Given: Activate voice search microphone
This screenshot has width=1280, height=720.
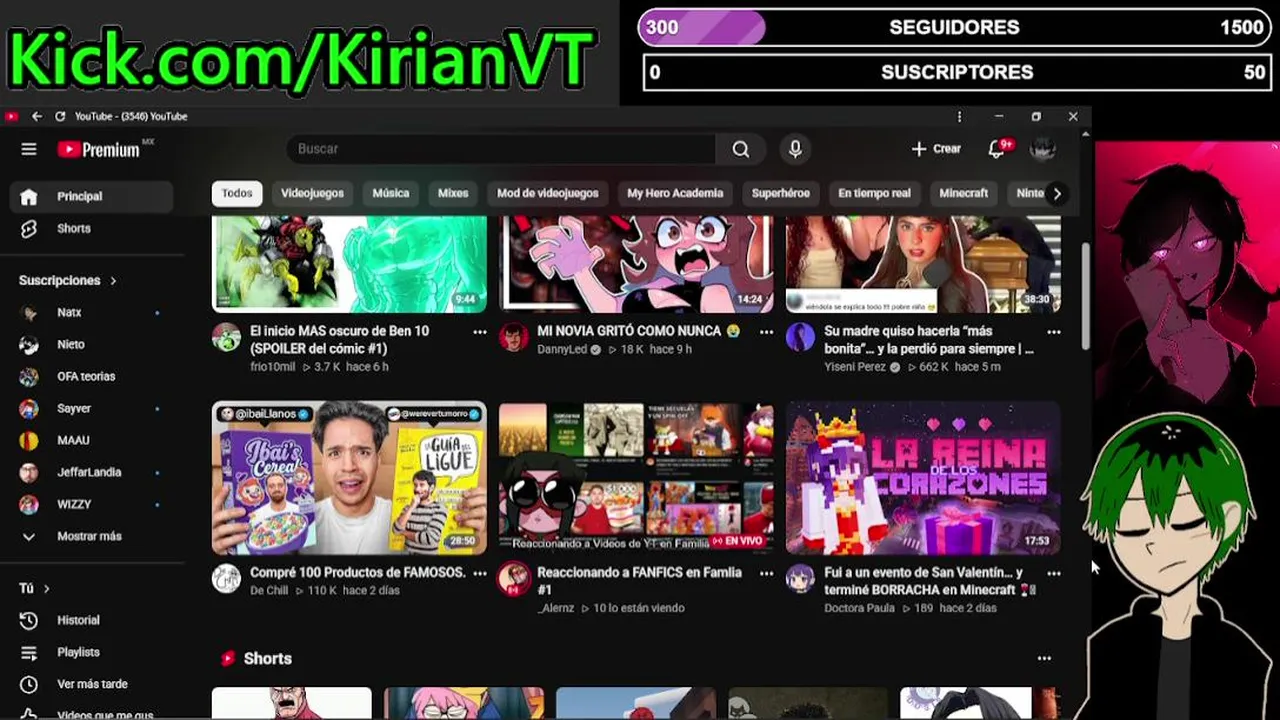Looking at the screenshot, I should pos(795,149).
